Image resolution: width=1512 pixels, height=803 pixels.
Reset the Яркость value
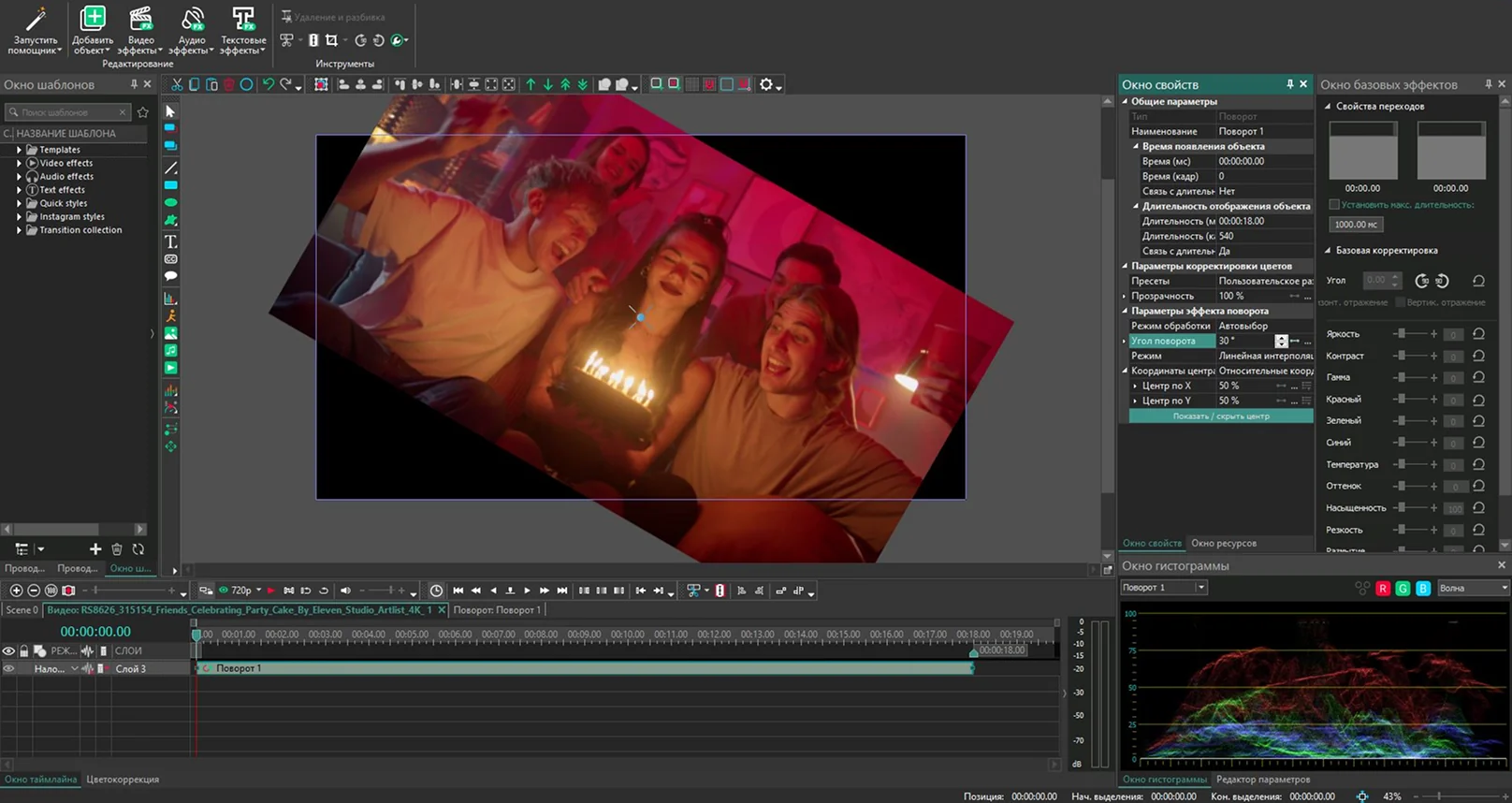click(1478, 334)
